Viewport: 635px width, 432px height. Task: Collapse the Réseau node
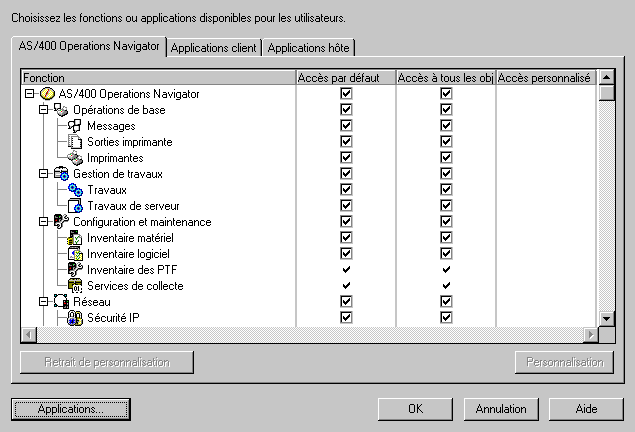point(43,302)
